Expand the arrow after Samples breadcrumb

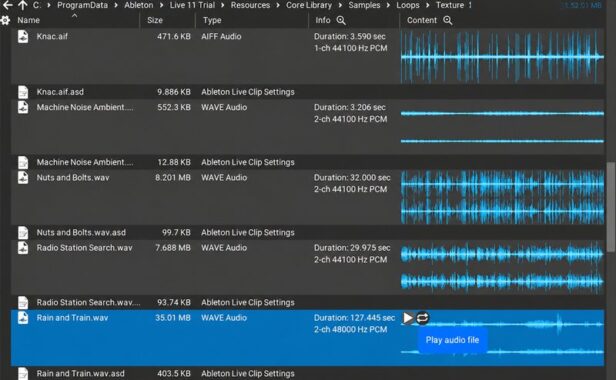tap(388, 5)
